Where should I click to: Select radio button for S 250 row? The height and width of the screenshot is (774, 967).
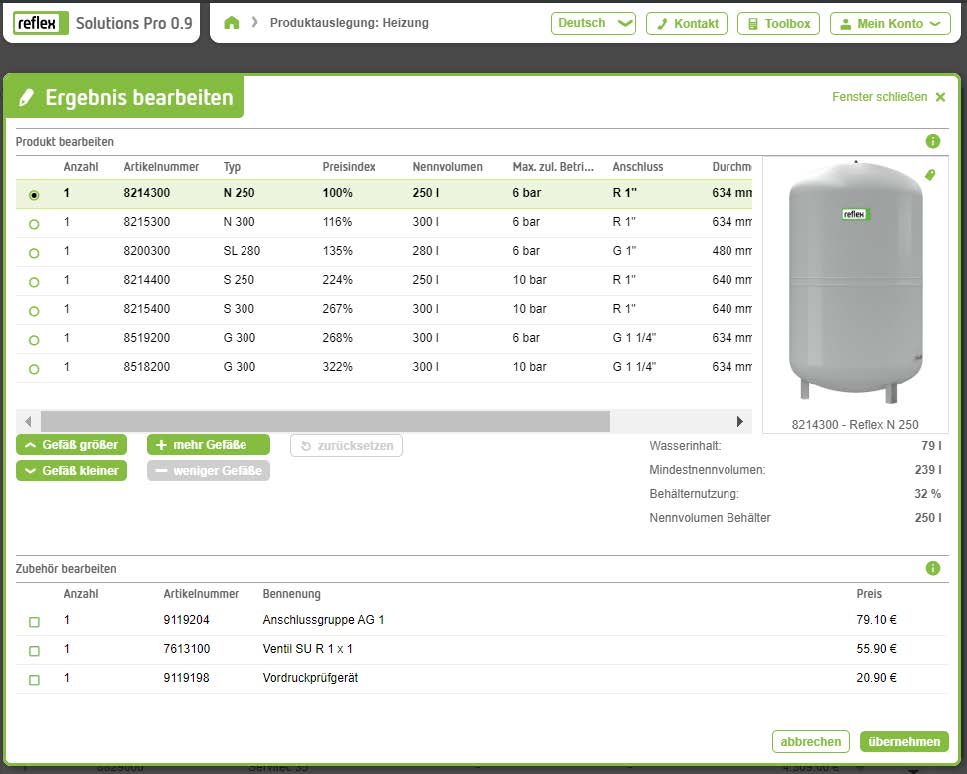[34, 282]
